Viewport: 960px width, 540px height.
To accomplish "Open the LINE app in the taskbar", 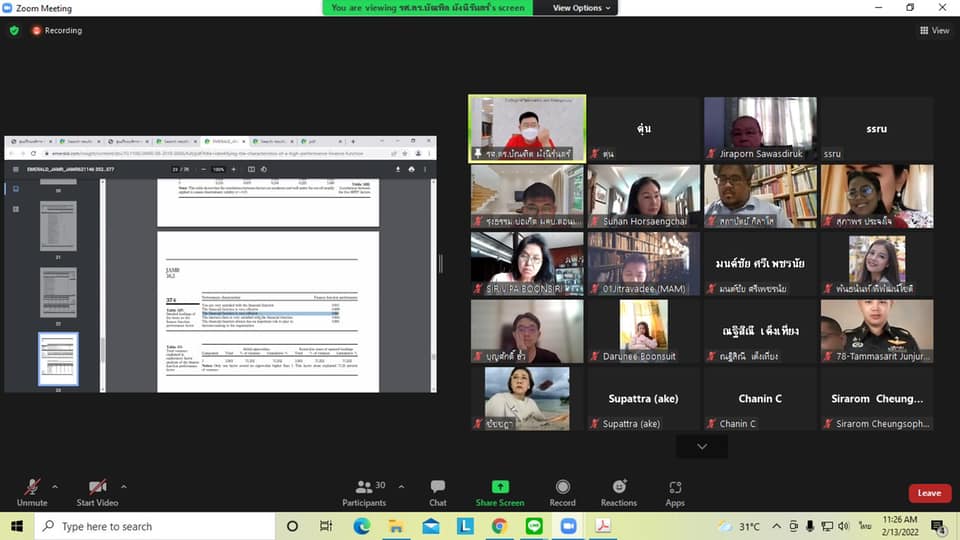I will [534, 526].
